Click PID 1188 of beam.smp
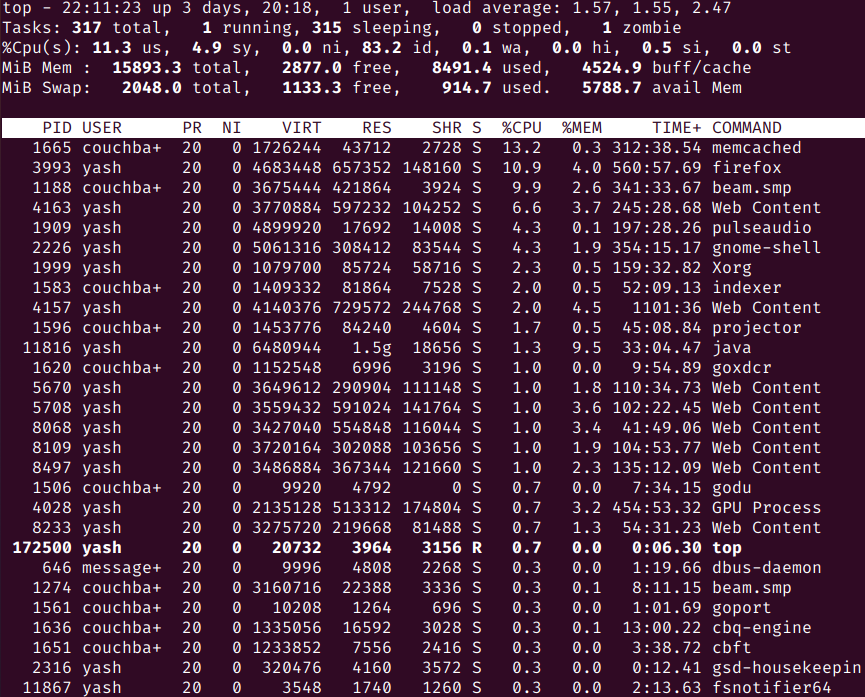This screenshot has width=865, height=697. pyautogui.click(x=52, y=188)
